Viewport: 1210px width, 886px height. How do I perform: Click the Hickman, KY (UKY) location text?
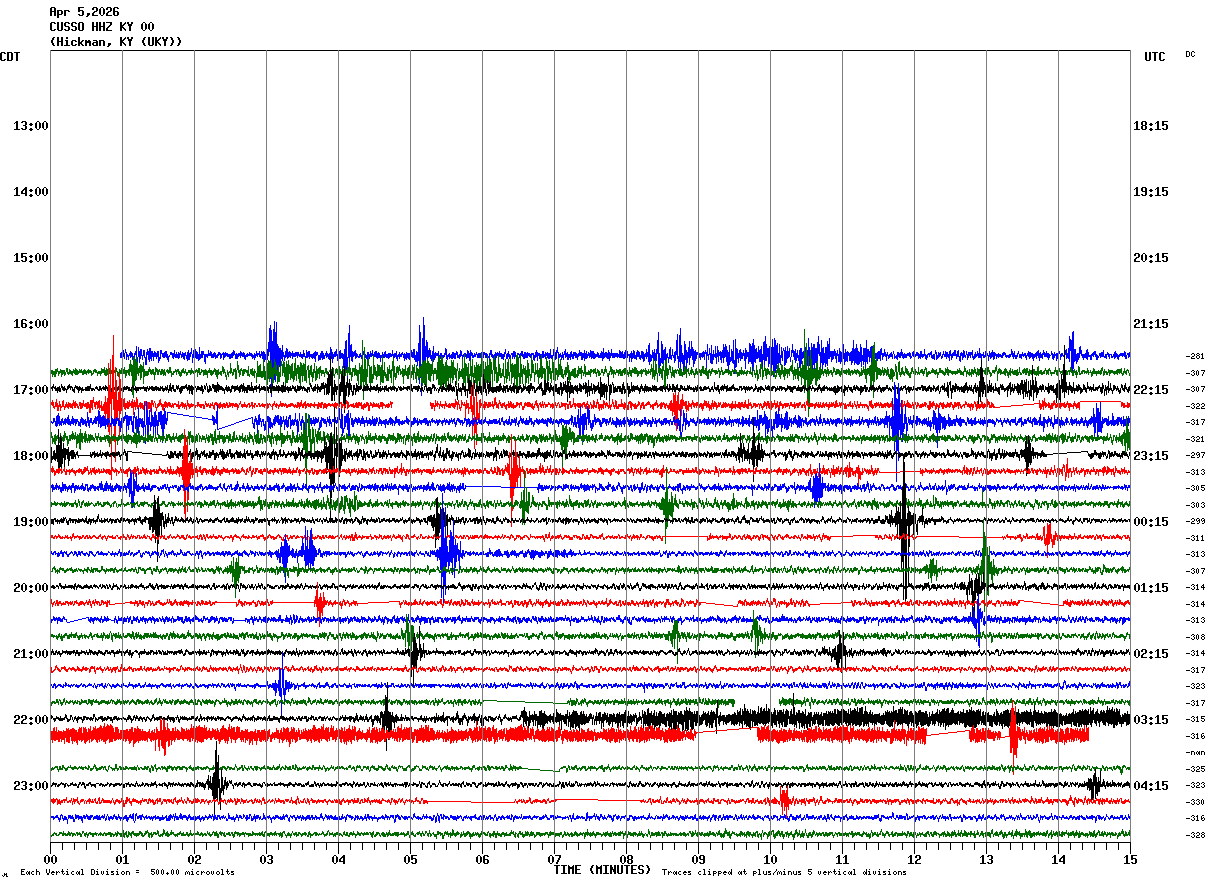coord(116,42)
